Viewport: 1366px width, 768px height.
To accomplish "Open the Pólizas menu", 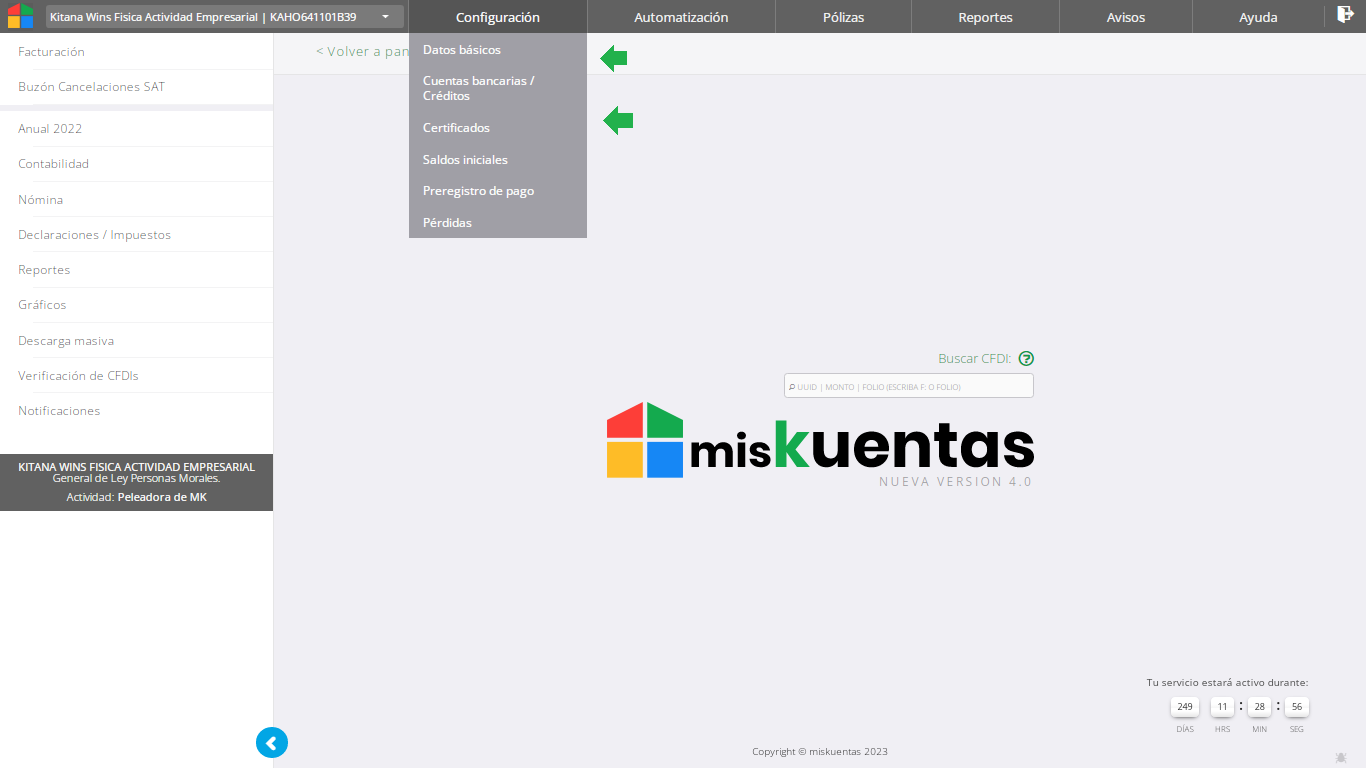I will coord(843,17).
